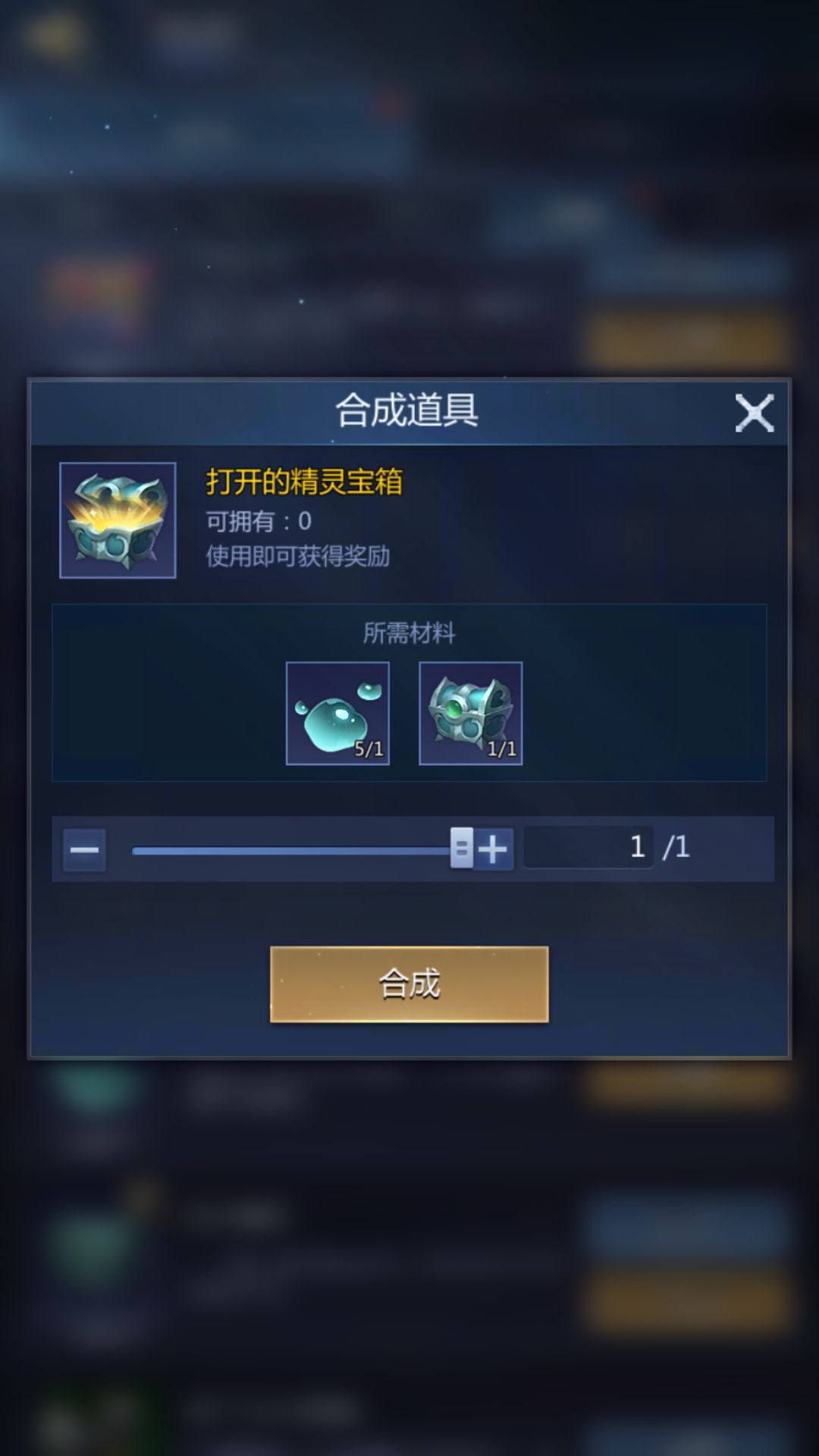This screenshot has width=819, height=1456.
Task: Tap the 1/1 count on the chest material
Action: point(502,749)
